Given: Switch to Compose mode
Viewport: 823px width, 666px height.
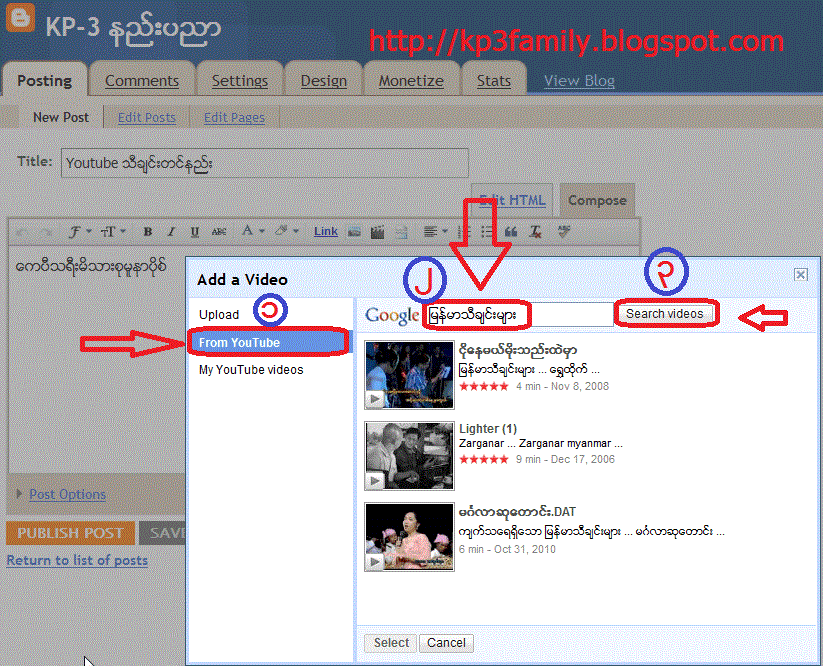Looking at the screenshot, I should [597, 200].
